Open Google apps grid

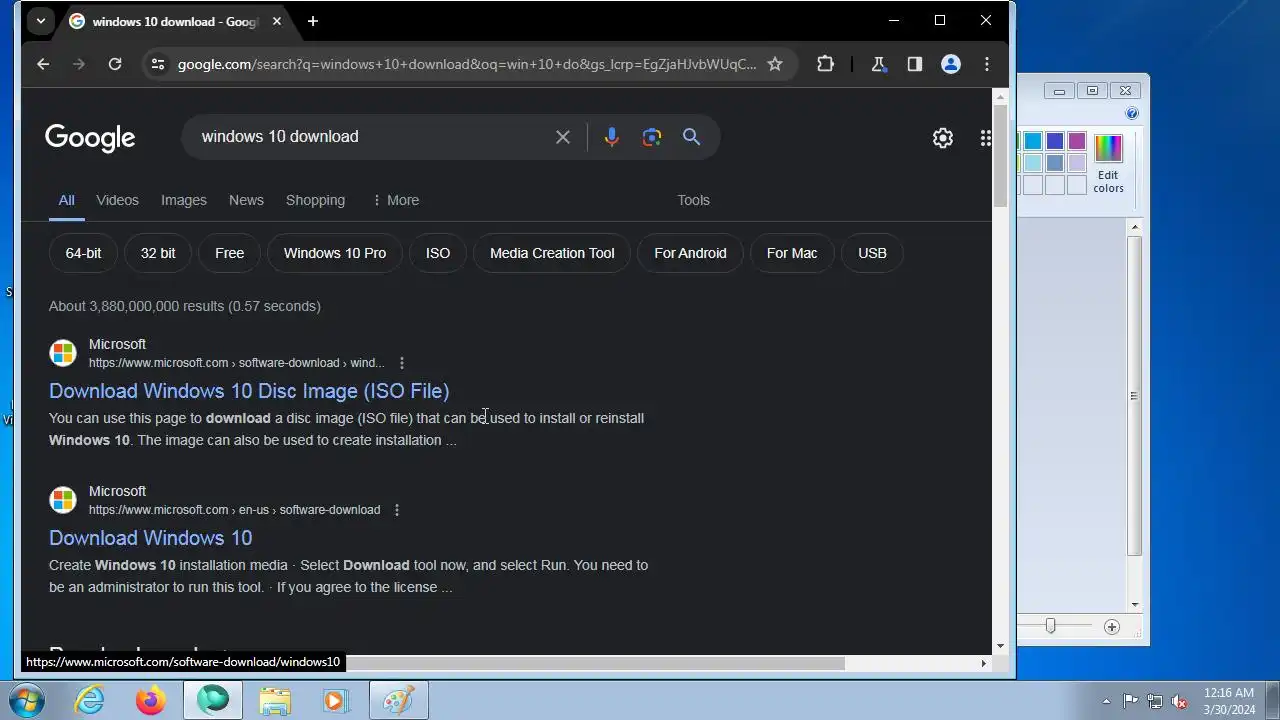(x=986, y=138)
